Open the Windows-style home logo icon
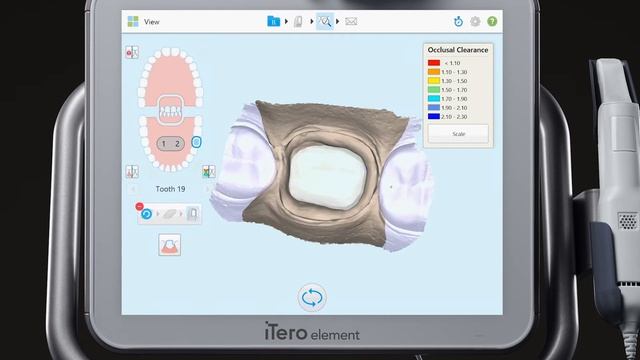Viewport: 640px width, 360px height. (x=133, y=22)
